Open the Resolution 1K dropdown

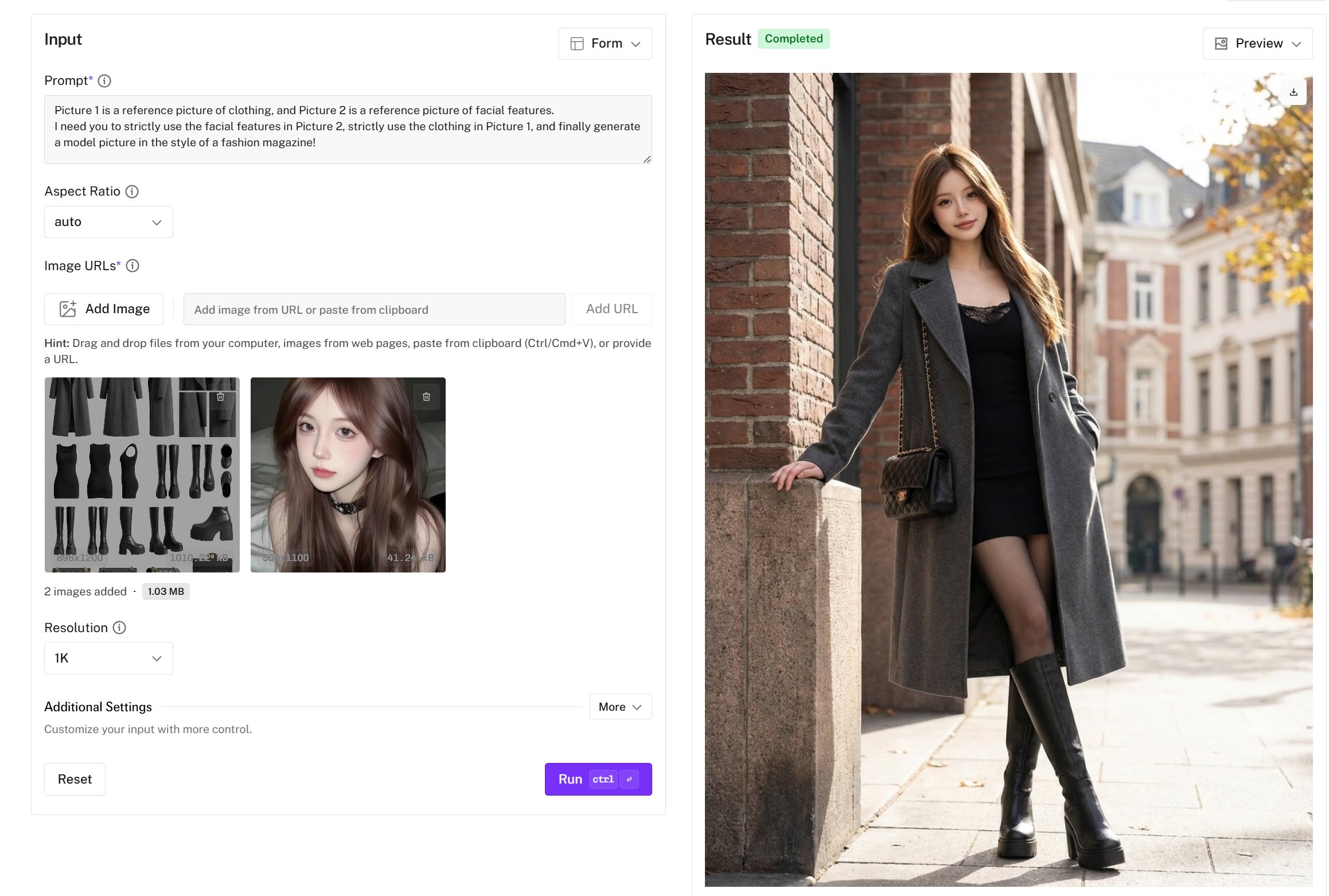pyautogui.click(x=108, y=658)
